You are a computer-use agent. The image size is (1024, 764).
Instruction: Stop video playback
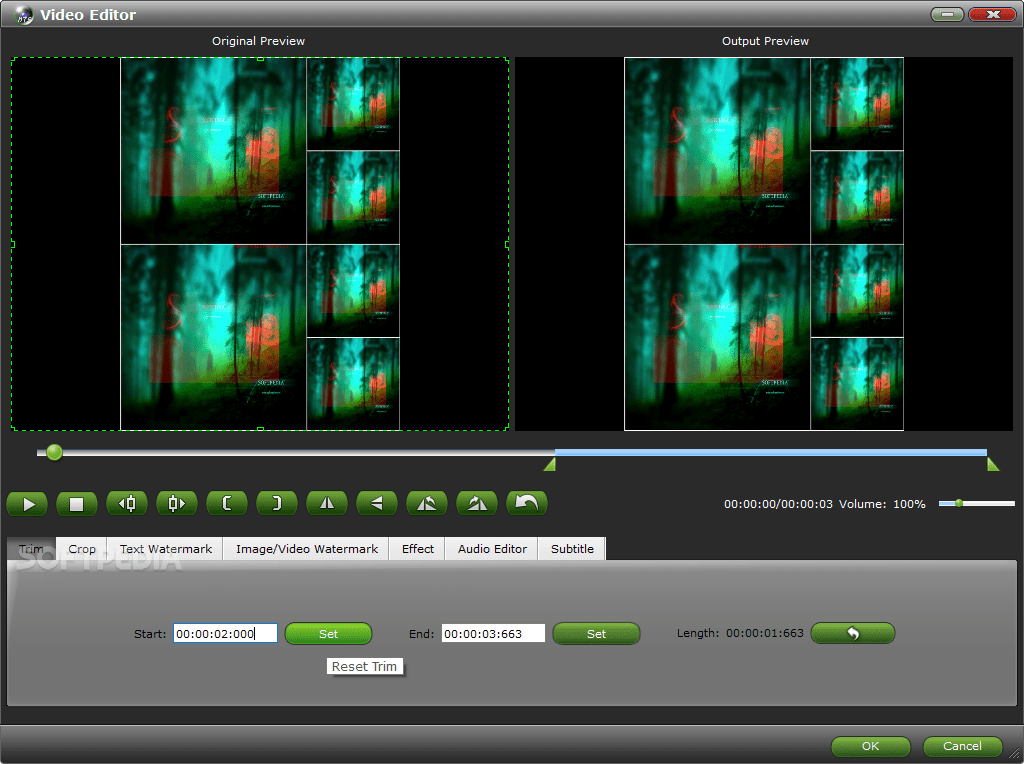[77, 504]
